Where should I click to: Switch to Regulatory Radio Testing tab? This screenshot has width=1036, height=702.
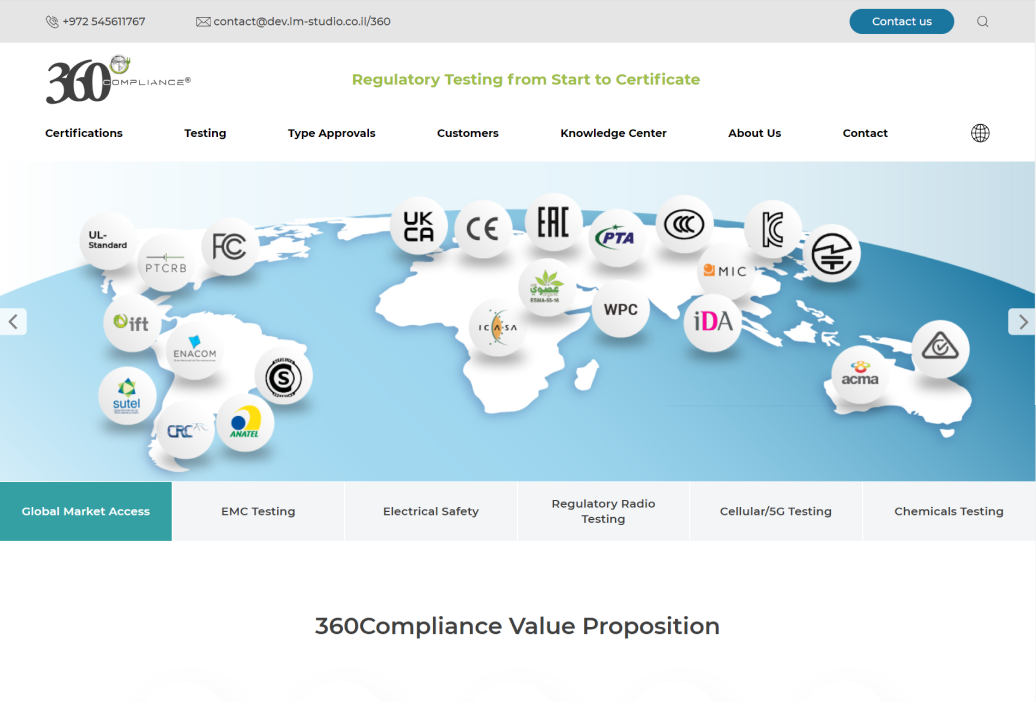(603, 511)
